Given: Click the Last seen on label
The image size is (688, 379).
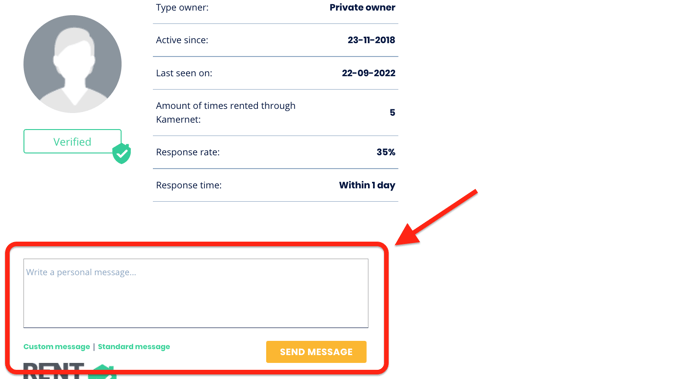Looking at the screenshot, I should click(x=184, y=73).
